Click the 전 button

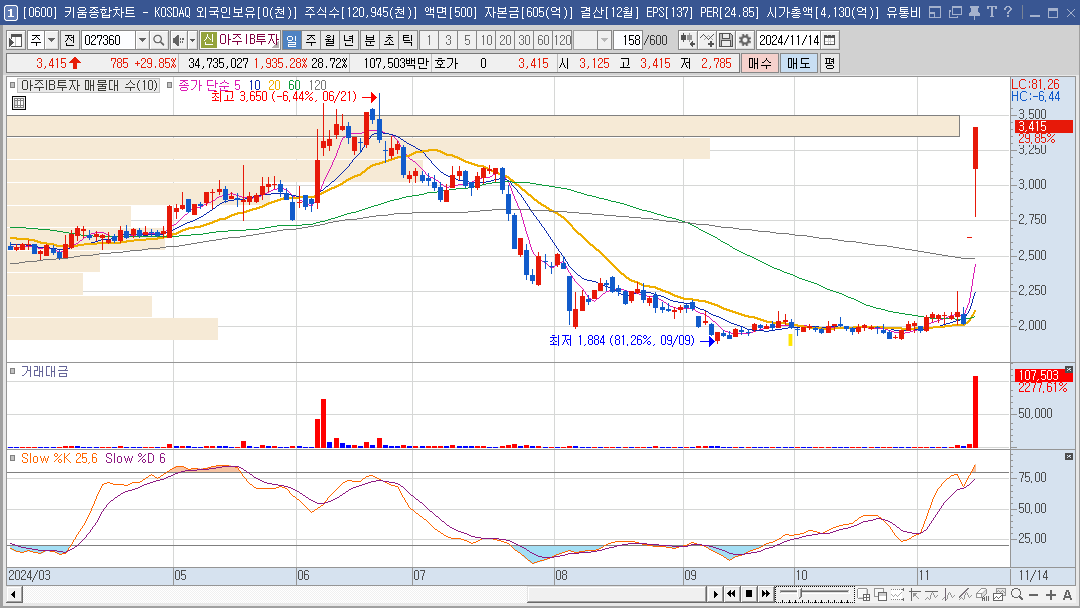tap(70, 41)
